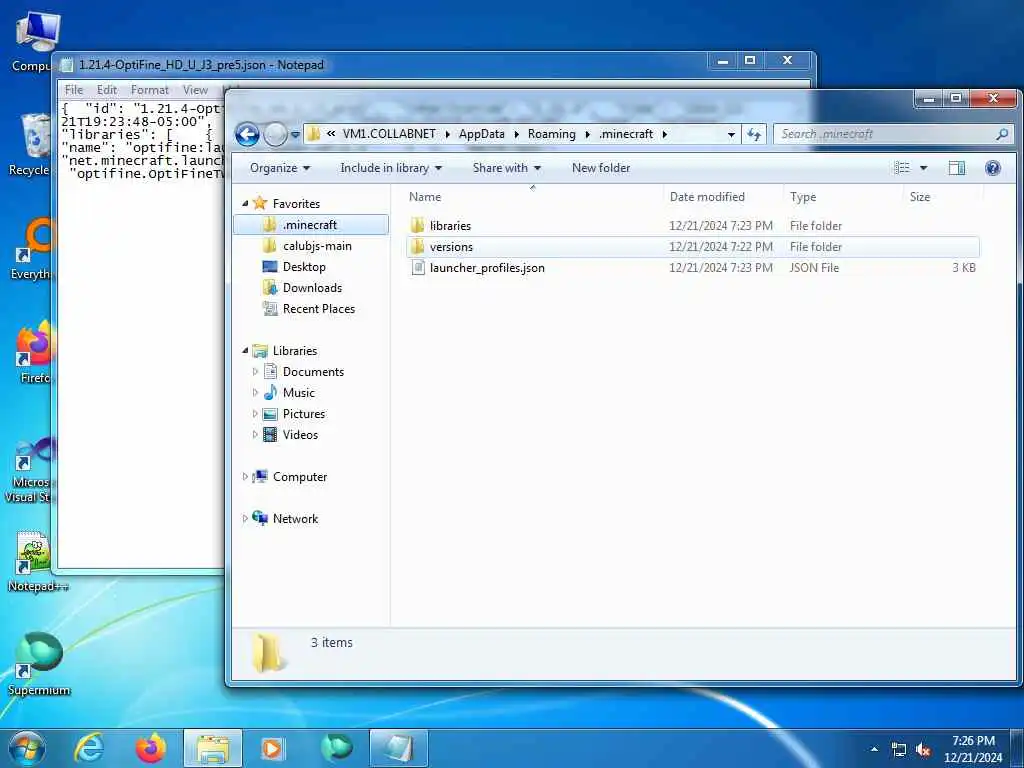This screenshot has height=768, width=1024.
Task: Change view with the view icon
Action: point(902,168)
